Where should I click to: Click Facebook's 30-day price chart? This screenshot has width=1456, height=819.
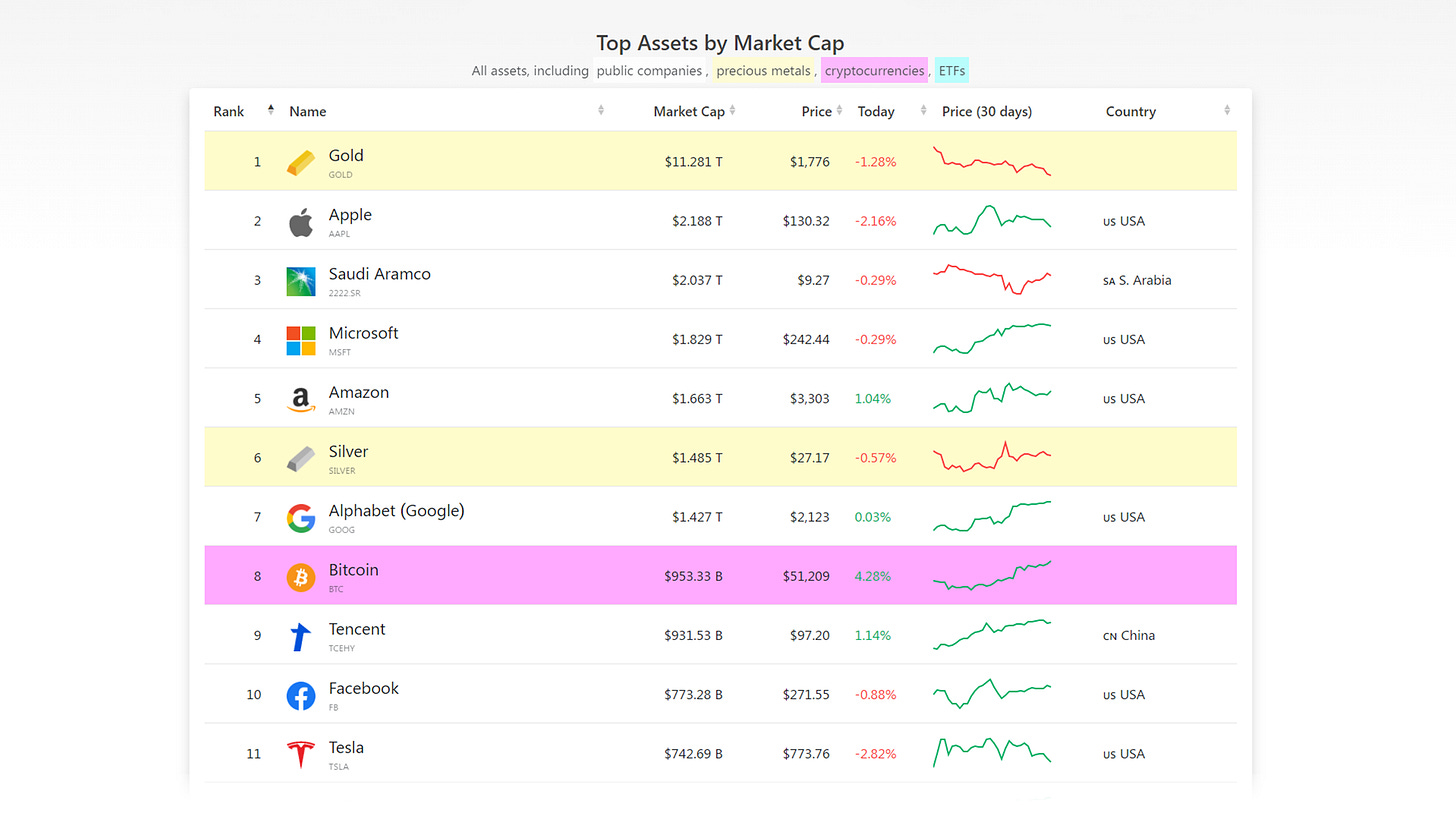(992, 693)
